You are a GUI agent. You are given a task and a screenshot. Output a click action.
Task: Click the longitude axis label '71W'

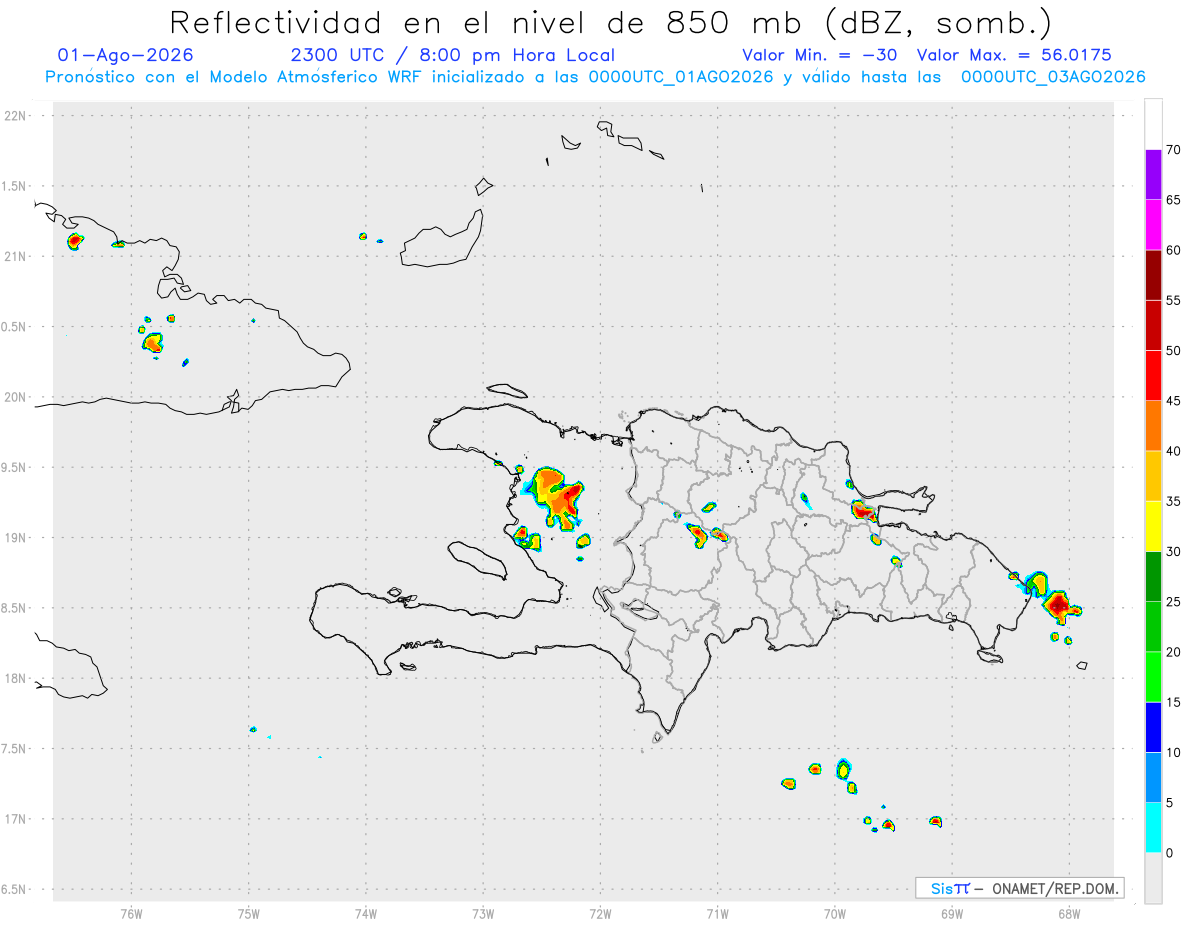click(x=717, y=913)
